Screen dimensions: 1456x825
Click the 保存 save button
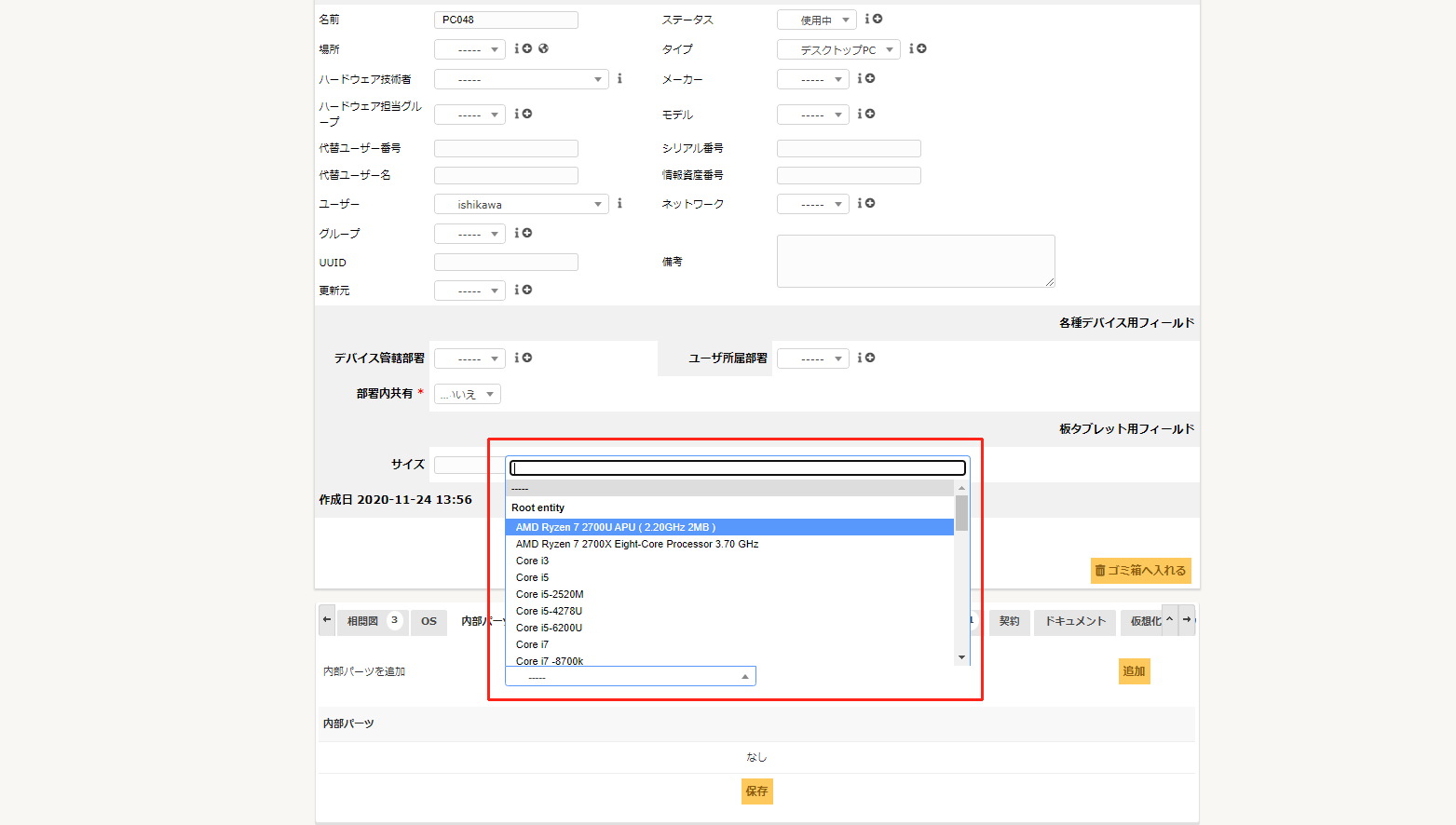[x=756, y=791]
